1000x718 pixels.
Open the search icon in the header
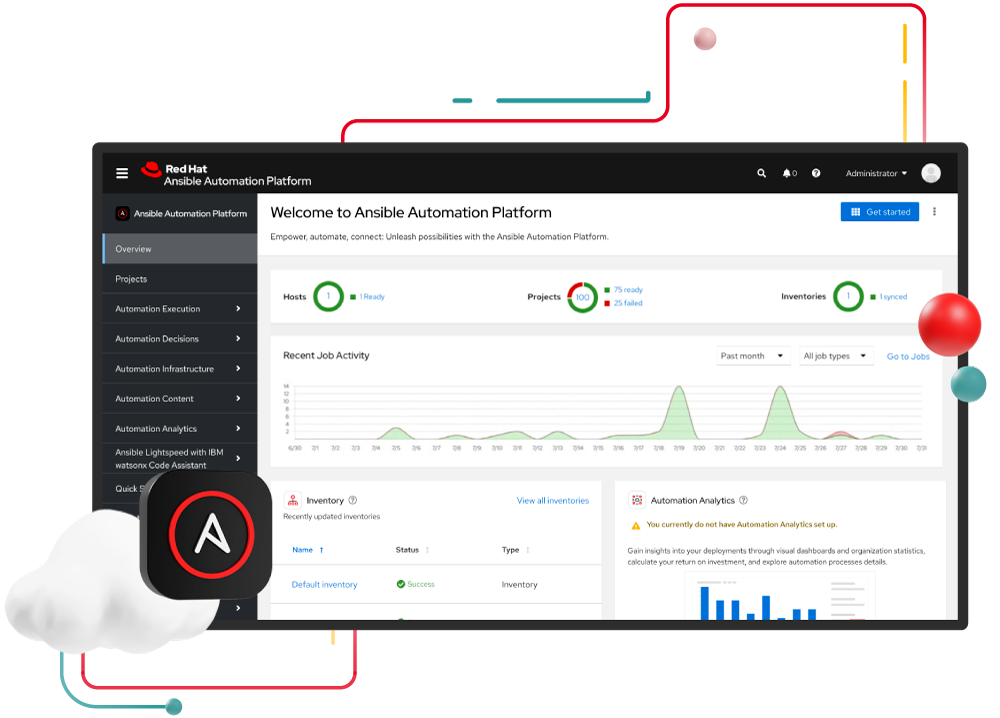tap(761, 172)
